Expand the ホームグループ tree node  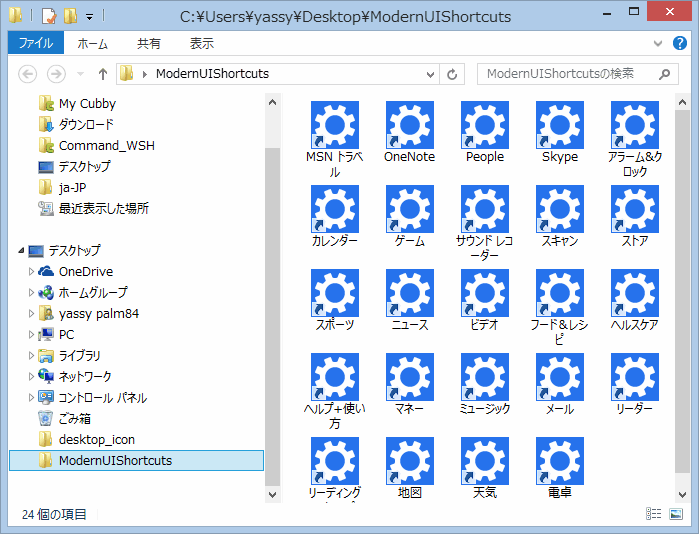pos(31,292)
